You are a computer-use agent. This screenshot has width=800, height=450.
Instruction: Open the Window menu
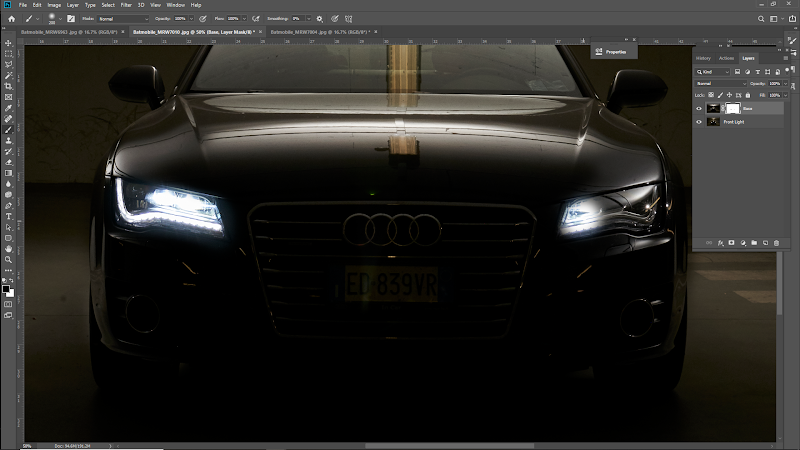tap(176, 5)
